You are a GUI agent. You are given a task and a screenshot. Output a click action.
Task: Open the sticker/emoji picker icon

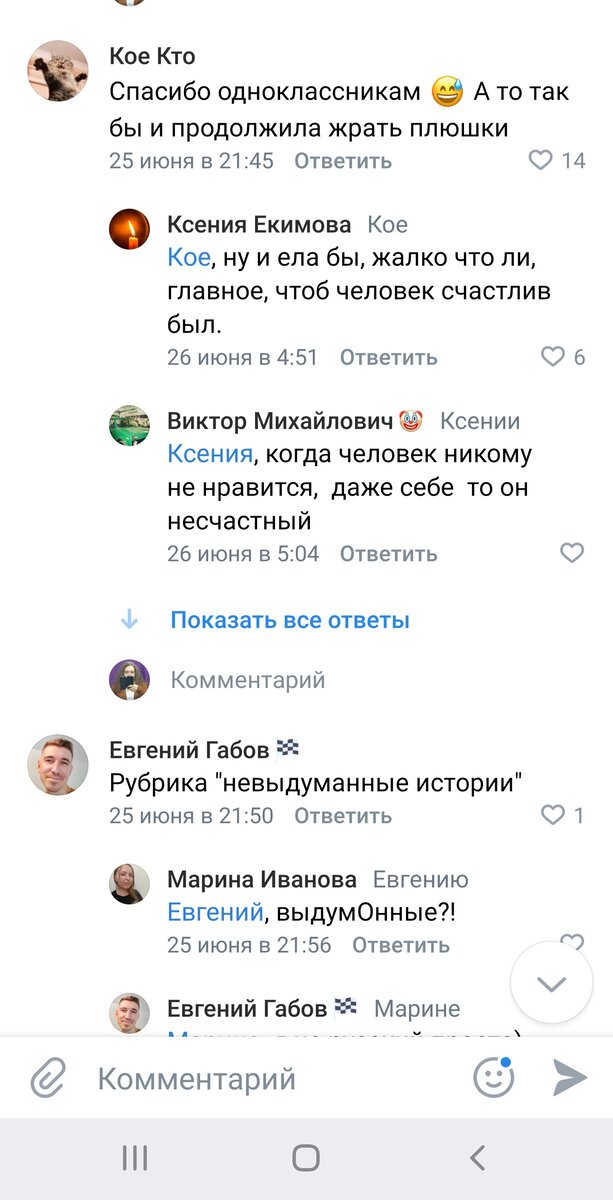(x=493, y=1079)
